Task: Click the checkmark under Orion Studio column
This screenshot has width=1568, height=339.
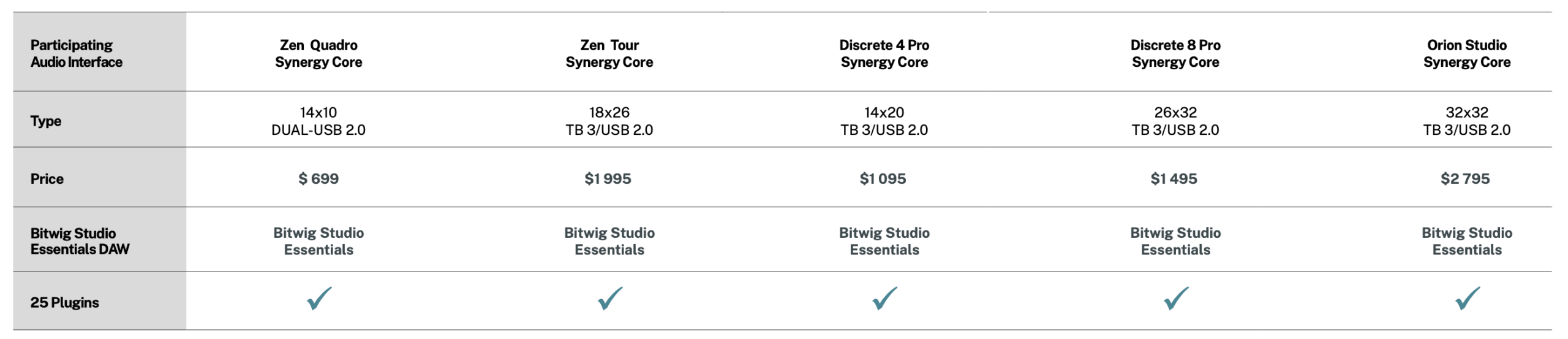Action: (x=1467, y=299)
